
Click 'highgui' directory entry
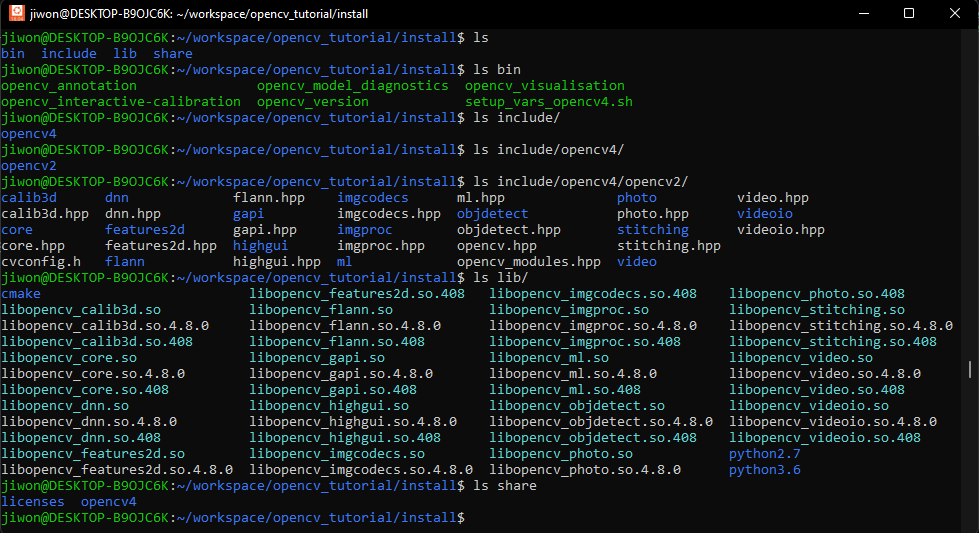(260, 246)
